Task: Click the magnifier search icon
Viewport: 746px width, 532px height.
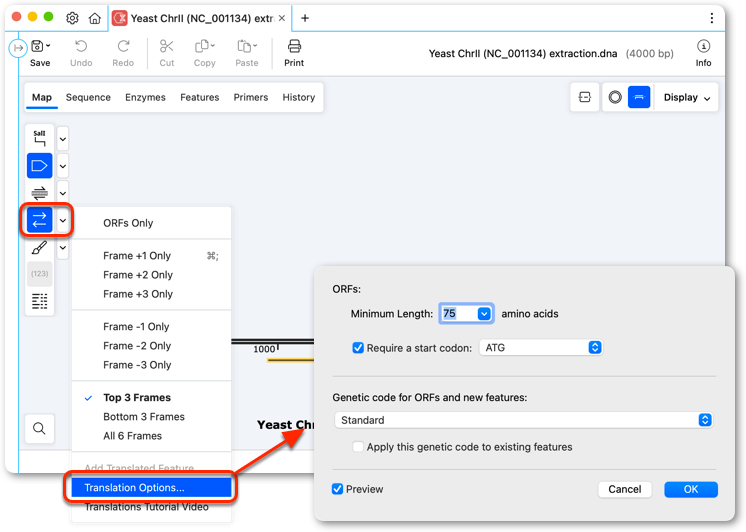Action: tap(39, 429)
